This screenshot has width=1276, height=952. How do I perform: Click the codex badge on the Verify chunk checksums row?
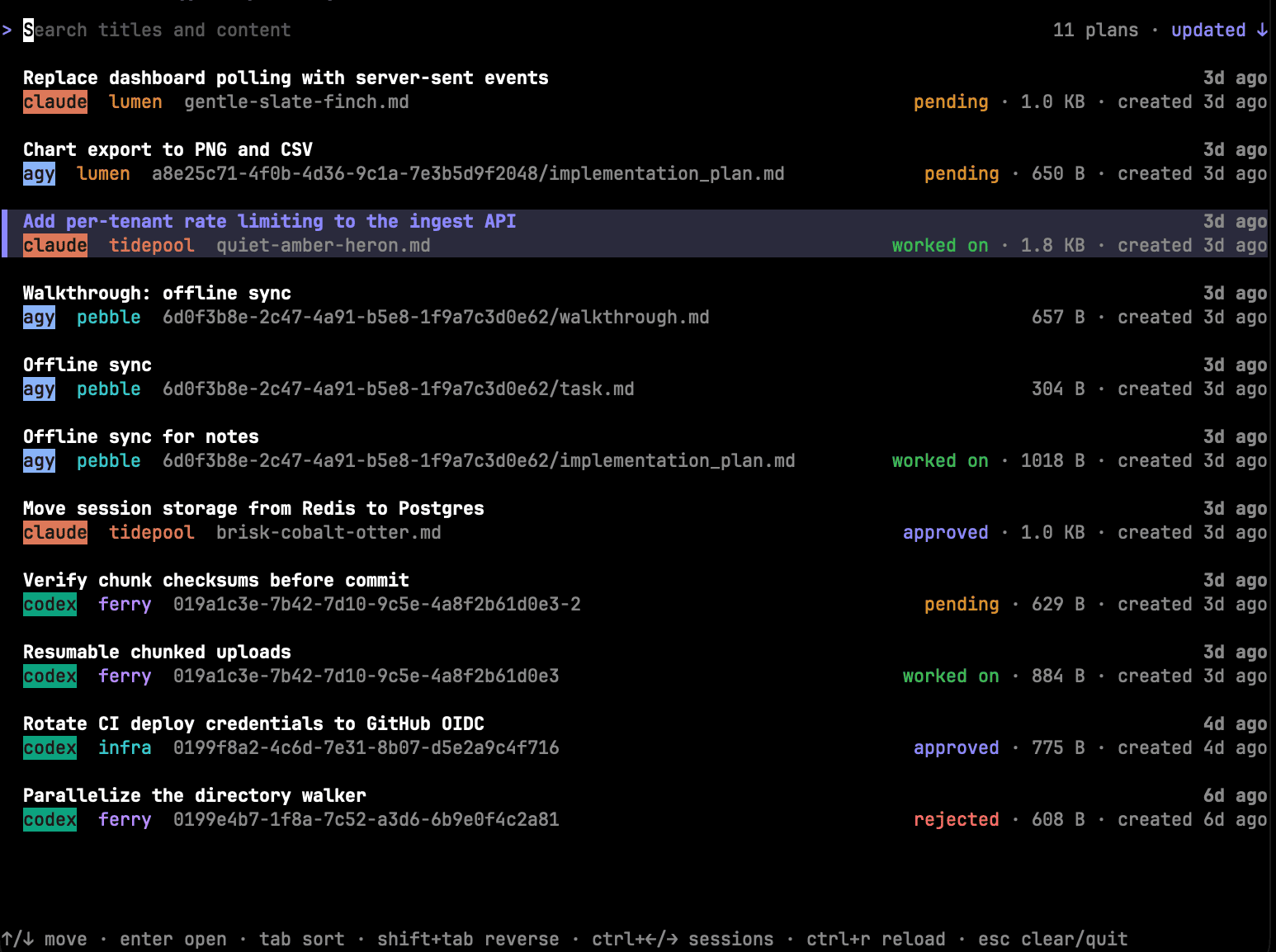(50, 604)
